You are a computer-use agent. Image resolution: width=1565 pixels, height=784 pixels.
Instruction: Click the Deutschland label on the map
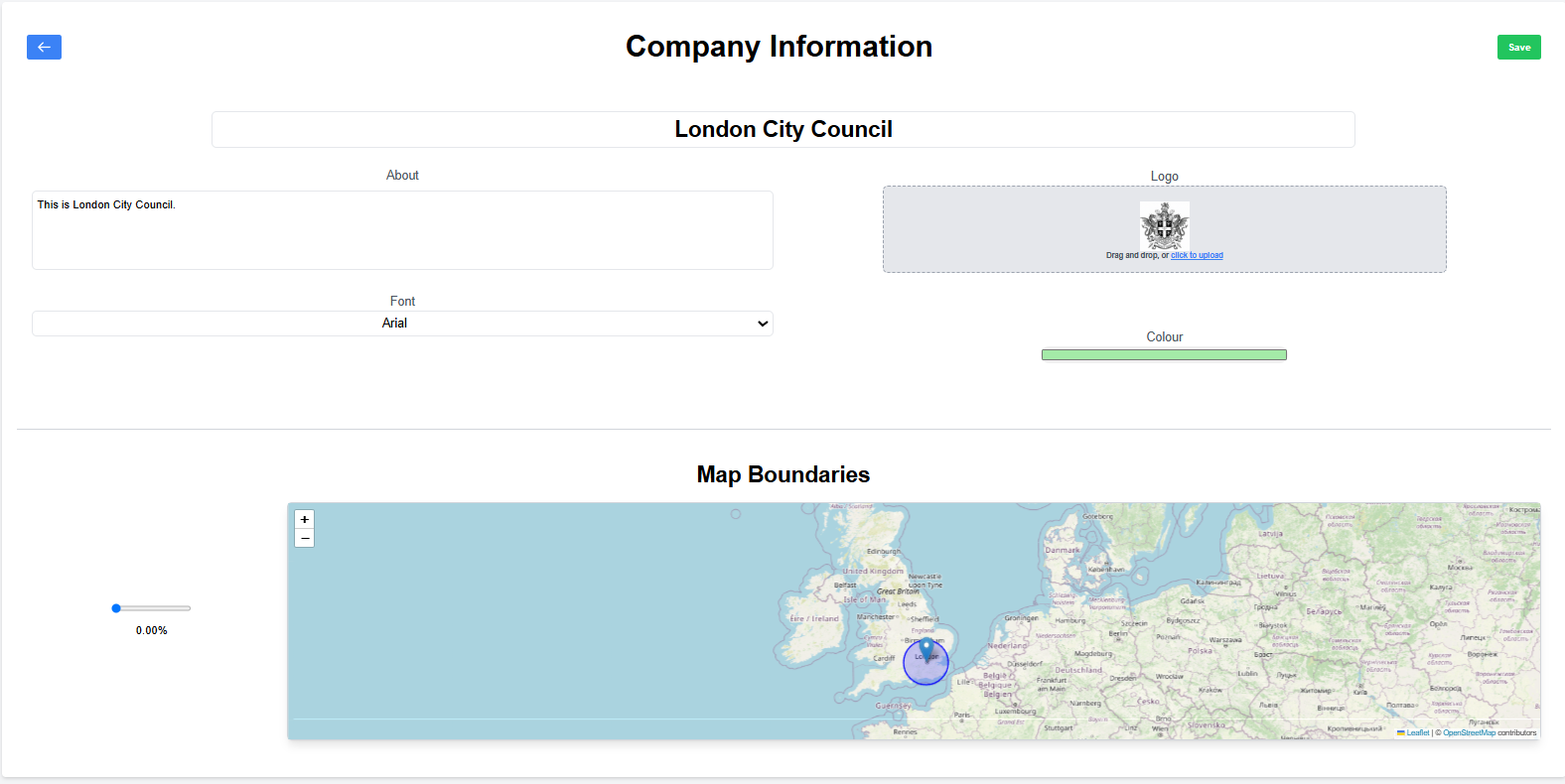coord(1078,670)
